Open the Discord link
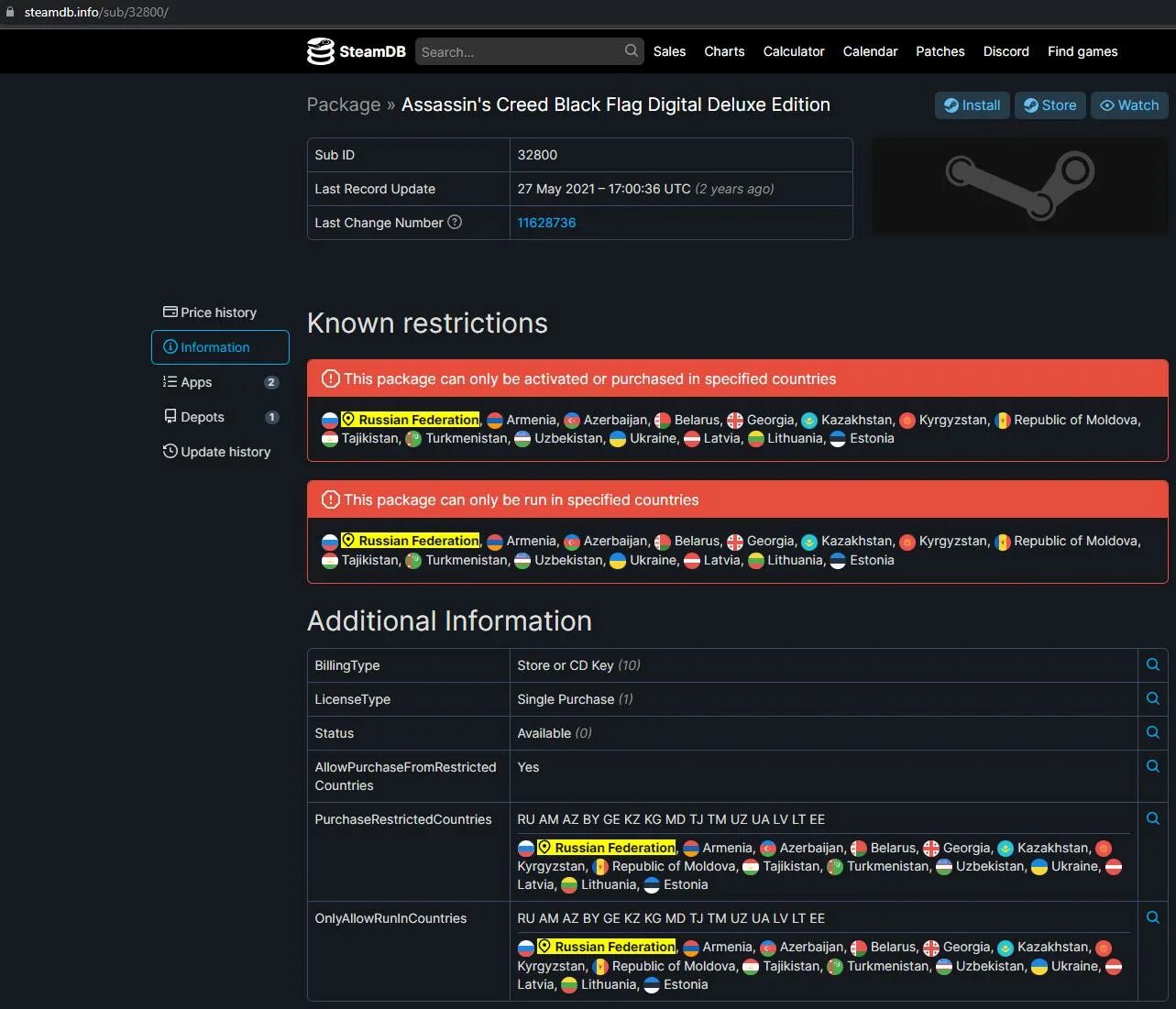The height and width of the screenshot is (1009, 1176). tap(1006, 51)
